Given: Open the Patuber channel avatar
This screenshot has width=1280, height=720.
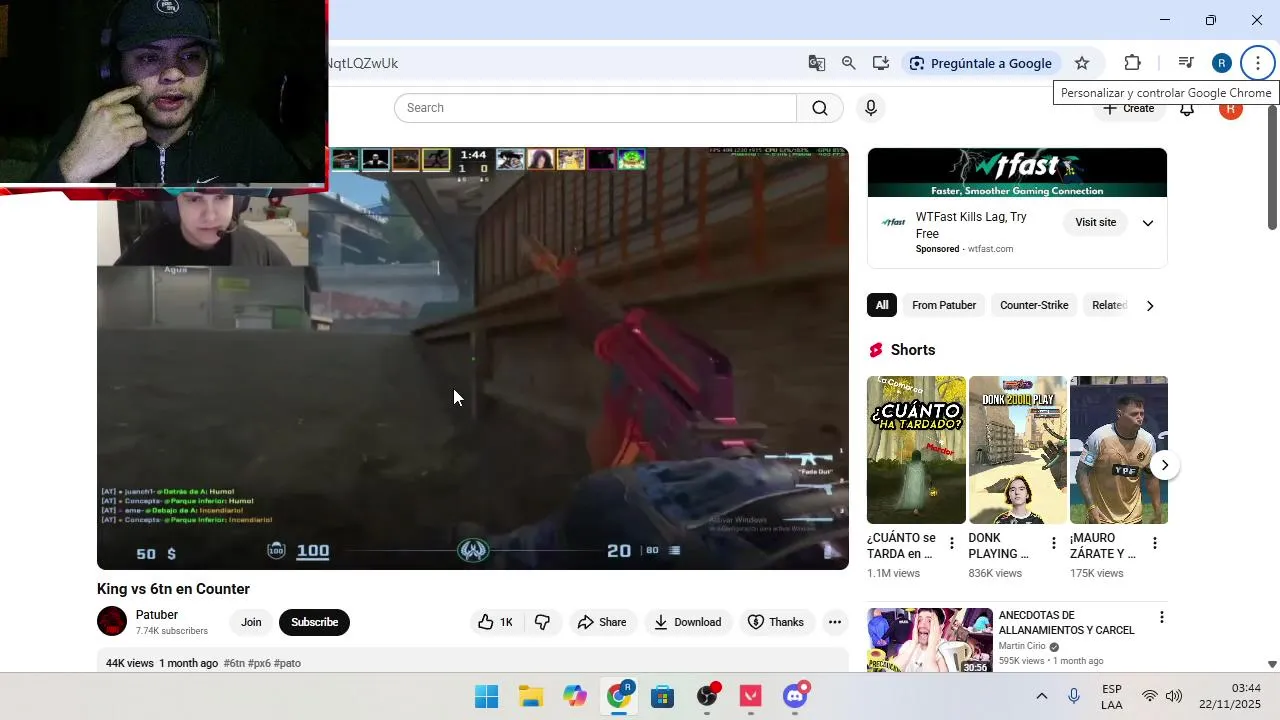Looking at the screenshot, I should coord(112,621).
